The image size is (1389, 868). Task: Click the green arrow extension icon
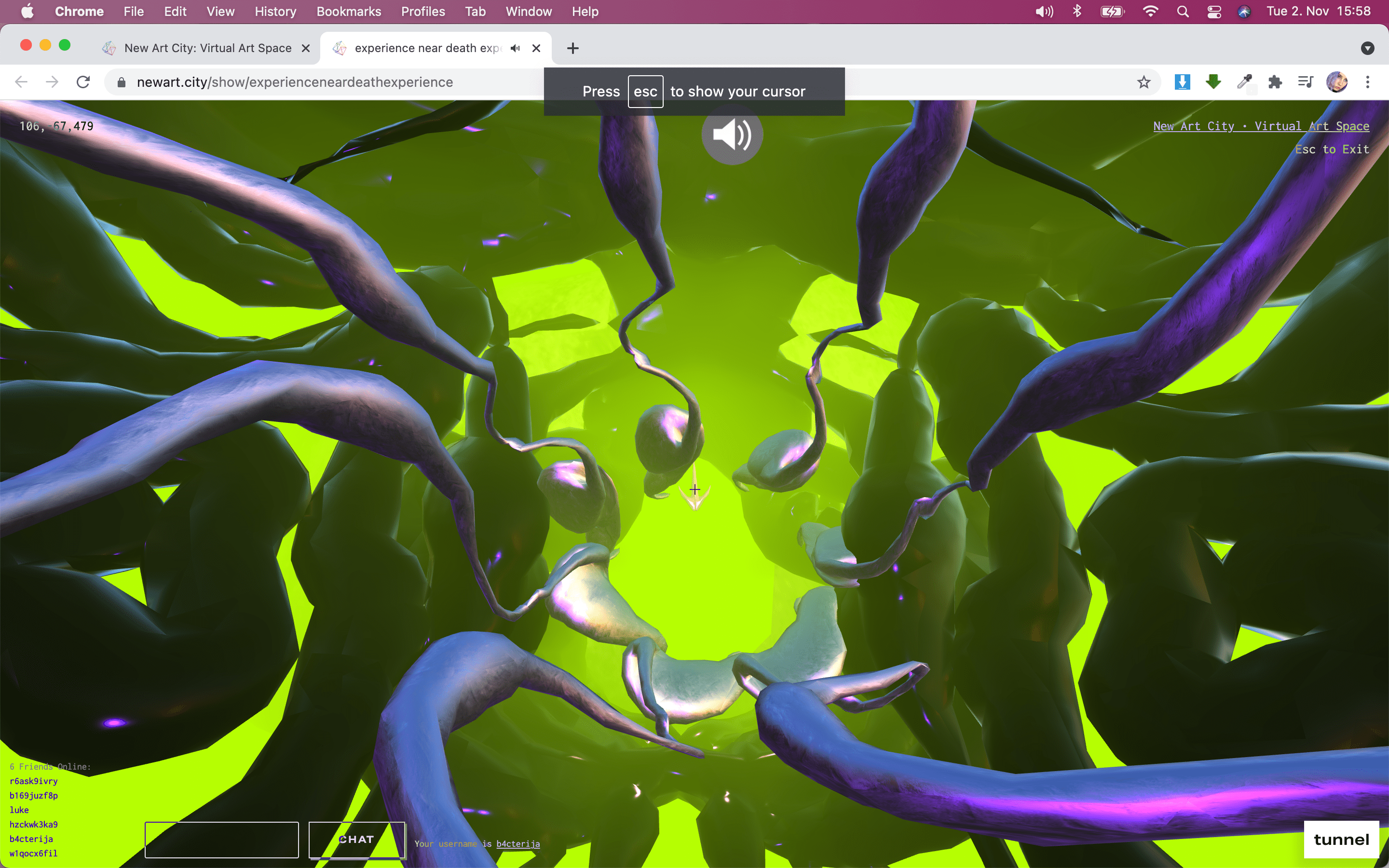[1213, 82]
